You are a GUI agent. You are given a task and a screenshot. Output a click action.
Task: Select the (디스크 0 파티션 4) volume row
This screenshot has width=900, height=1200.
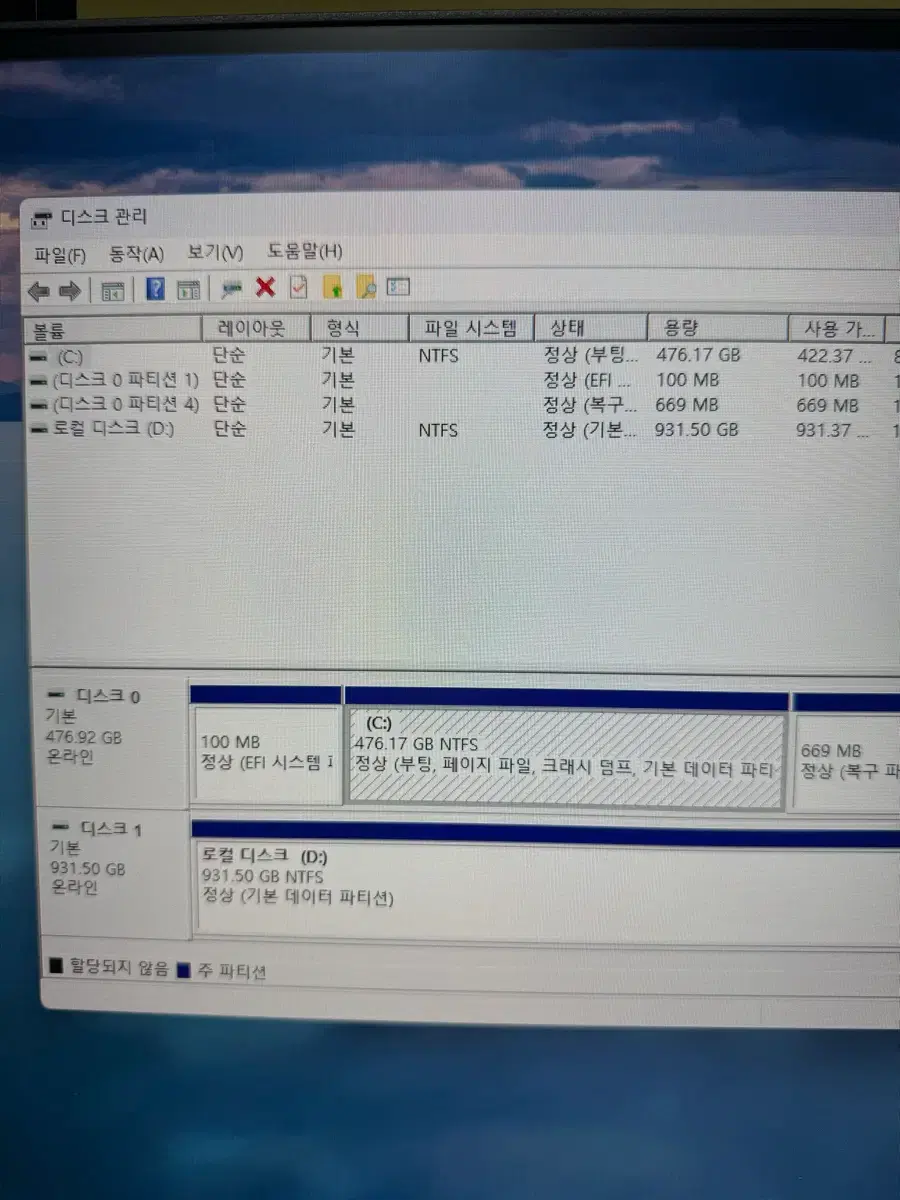click(460, 406)
